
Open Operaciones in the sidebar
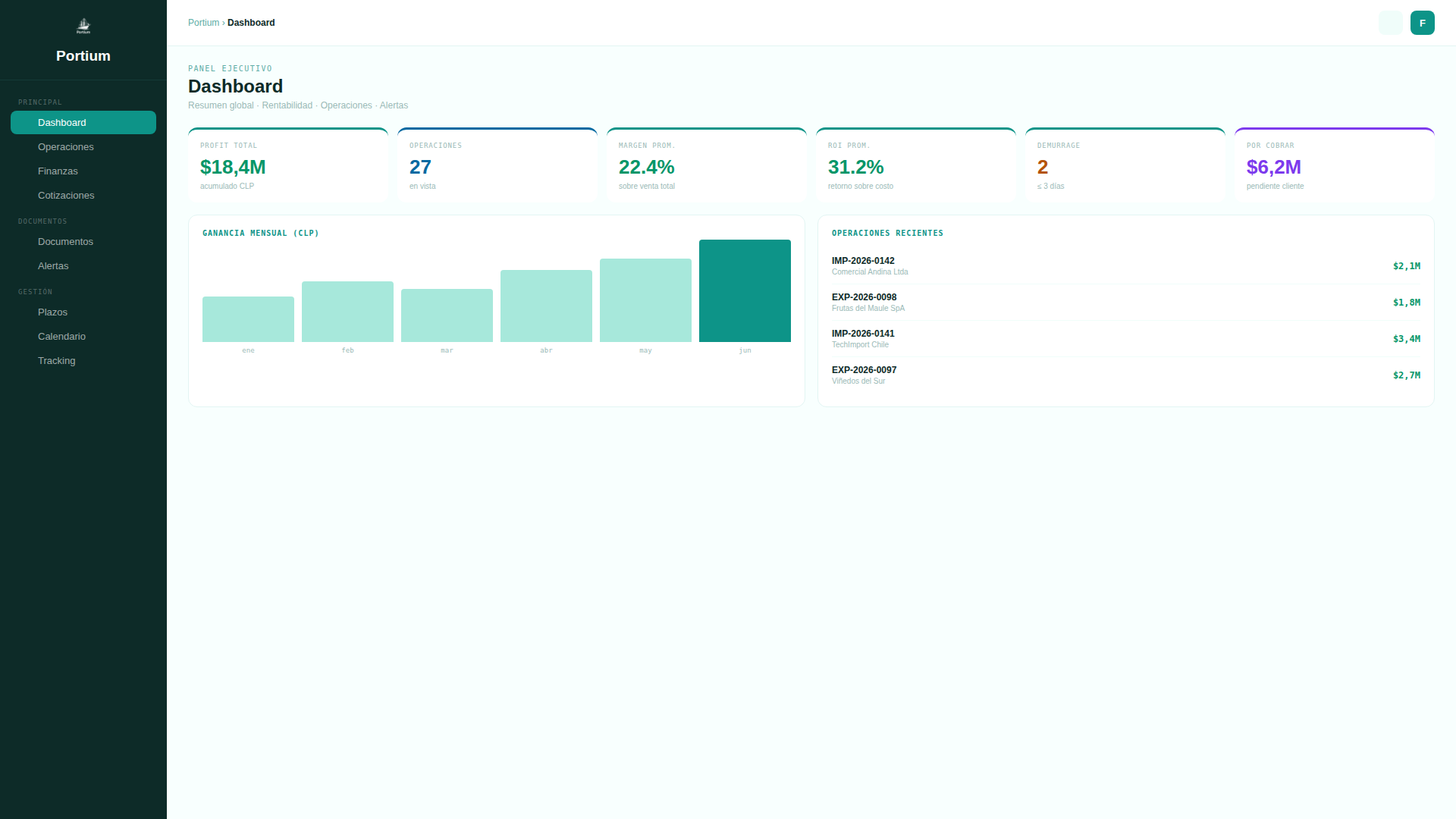point(83,147)
